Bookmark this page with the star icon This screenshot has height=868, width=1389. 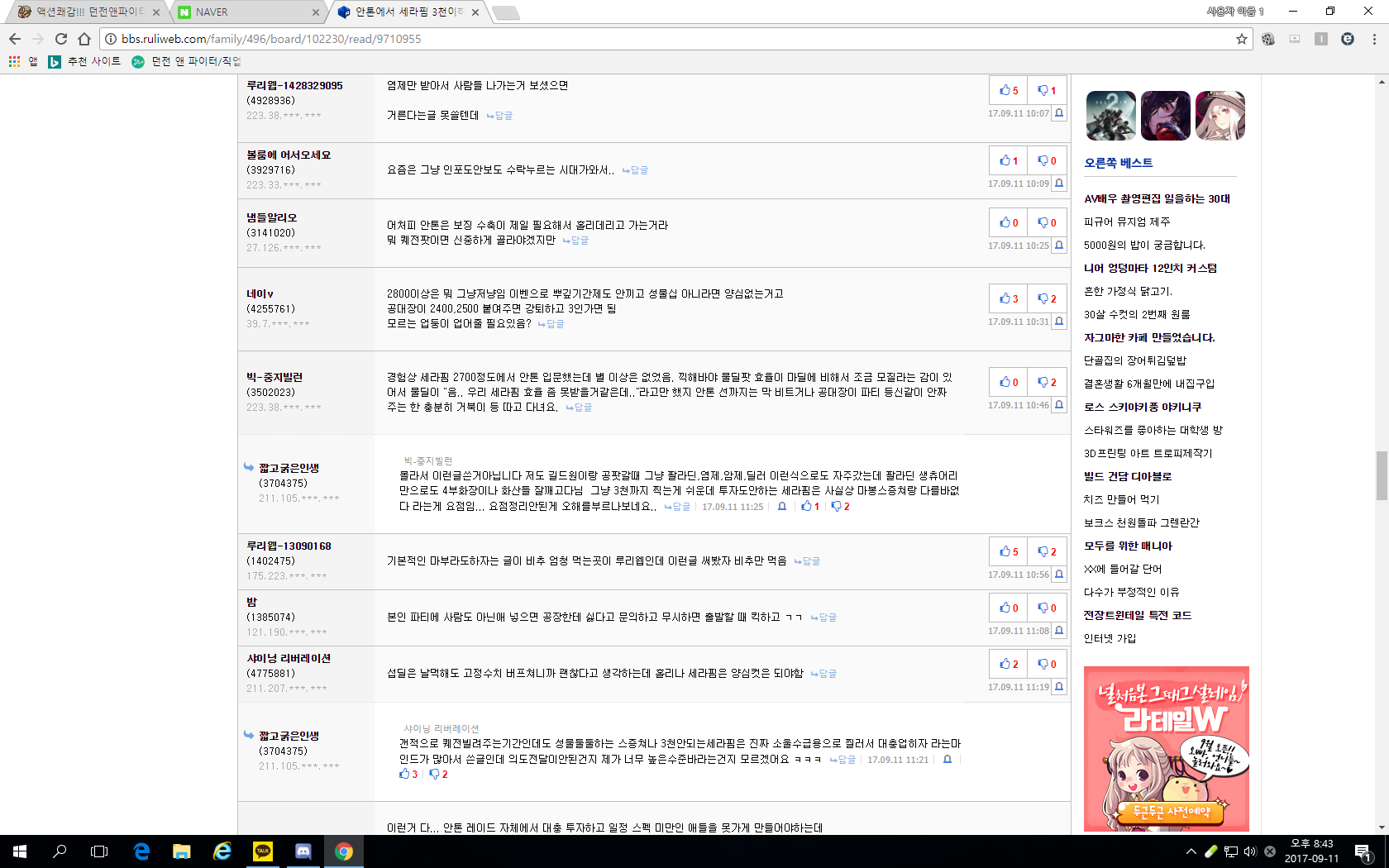pos(1241,39)
